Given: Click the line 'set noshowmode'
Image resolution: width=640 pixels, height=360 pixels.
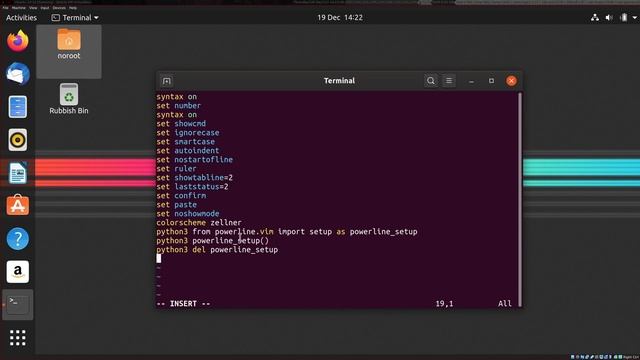Looking at the screenshot, I should 188,213.
